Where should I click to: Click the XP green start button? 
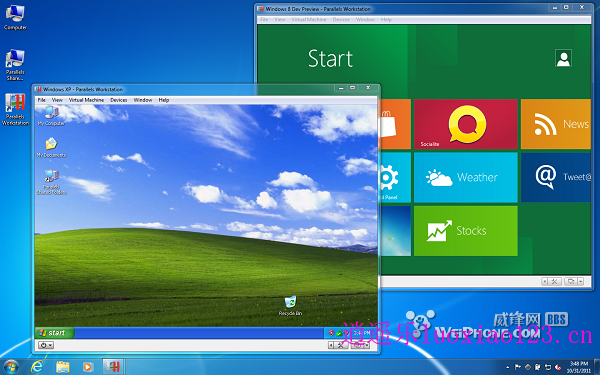[x=54, y=333]
